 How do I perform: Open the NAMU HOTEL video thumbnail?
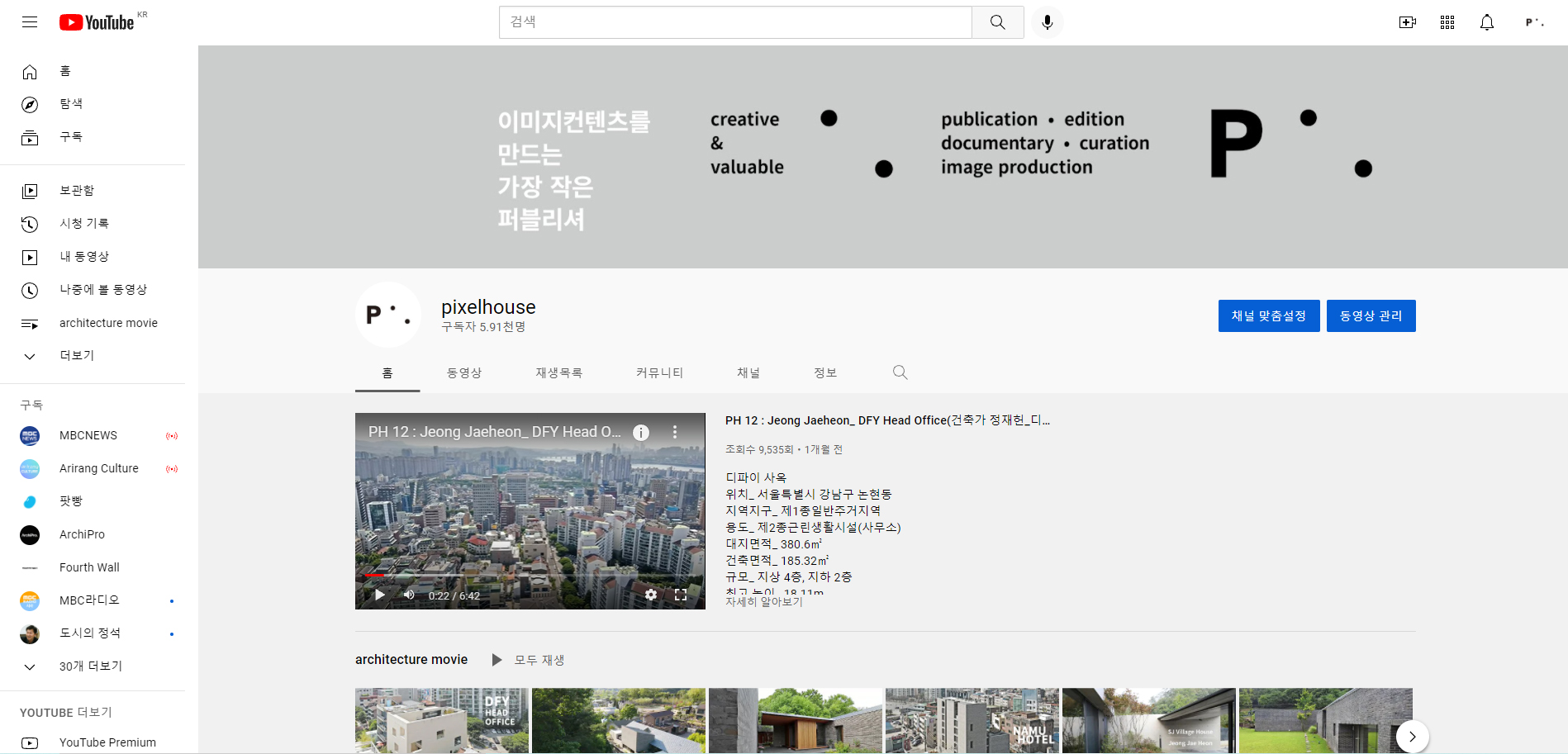click(972, 720)
